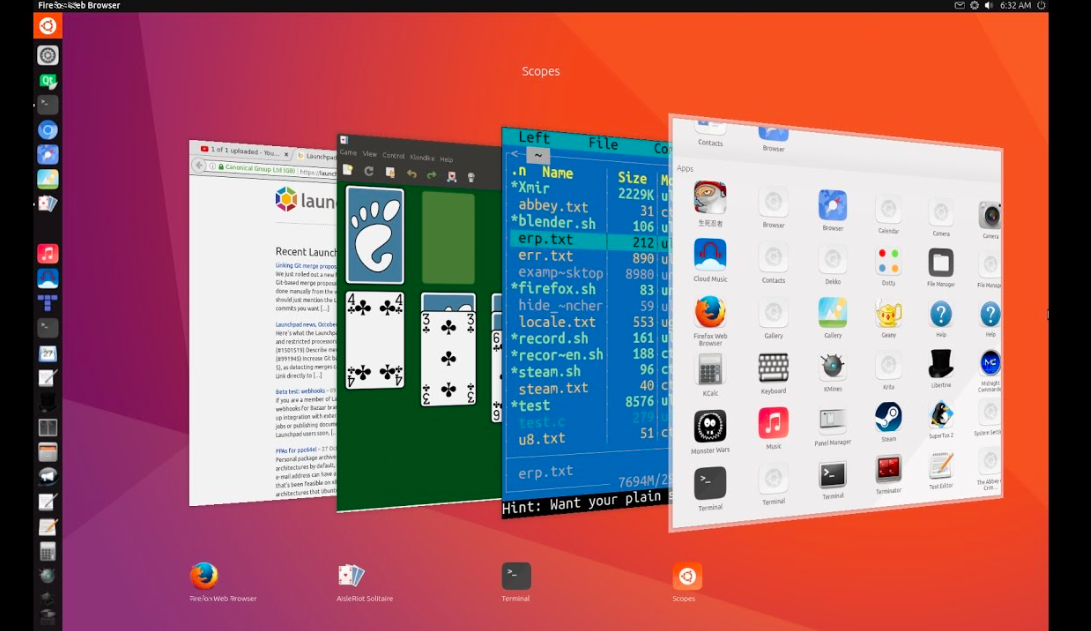
Task: Select the Scopes spread icon at bottom
Action: 687,576
